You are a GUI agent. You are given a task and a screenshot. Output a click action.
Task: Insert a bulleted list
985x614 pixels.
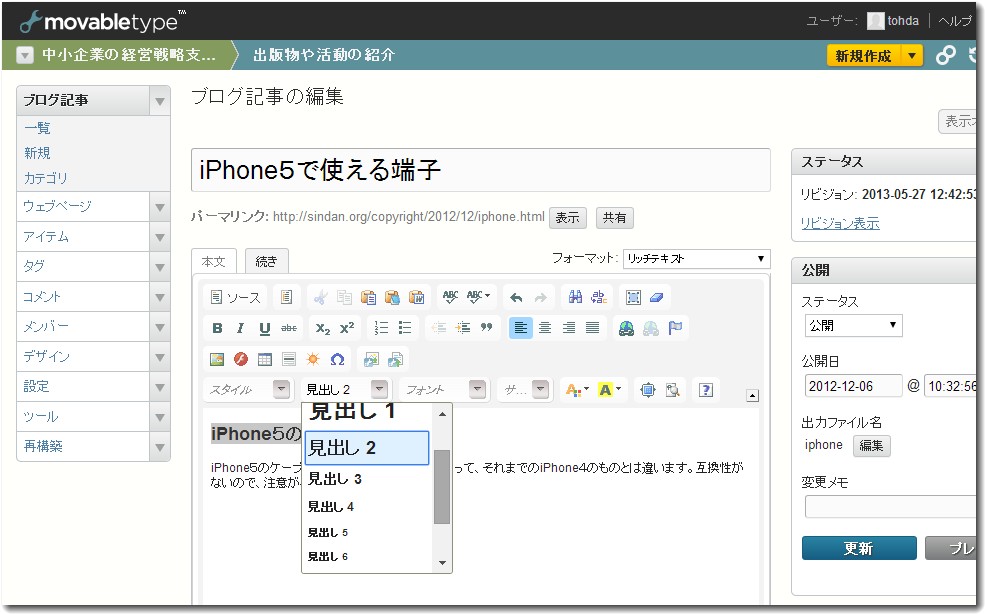(x=405, y=328)
